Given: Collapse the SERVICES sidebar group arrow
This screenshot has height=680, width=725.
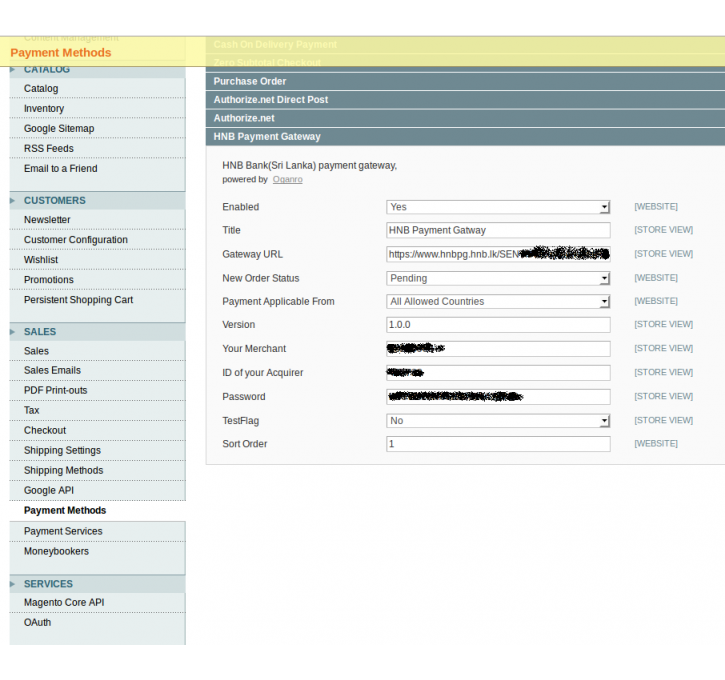Looking at the screenshot, I should click(12, 584).
